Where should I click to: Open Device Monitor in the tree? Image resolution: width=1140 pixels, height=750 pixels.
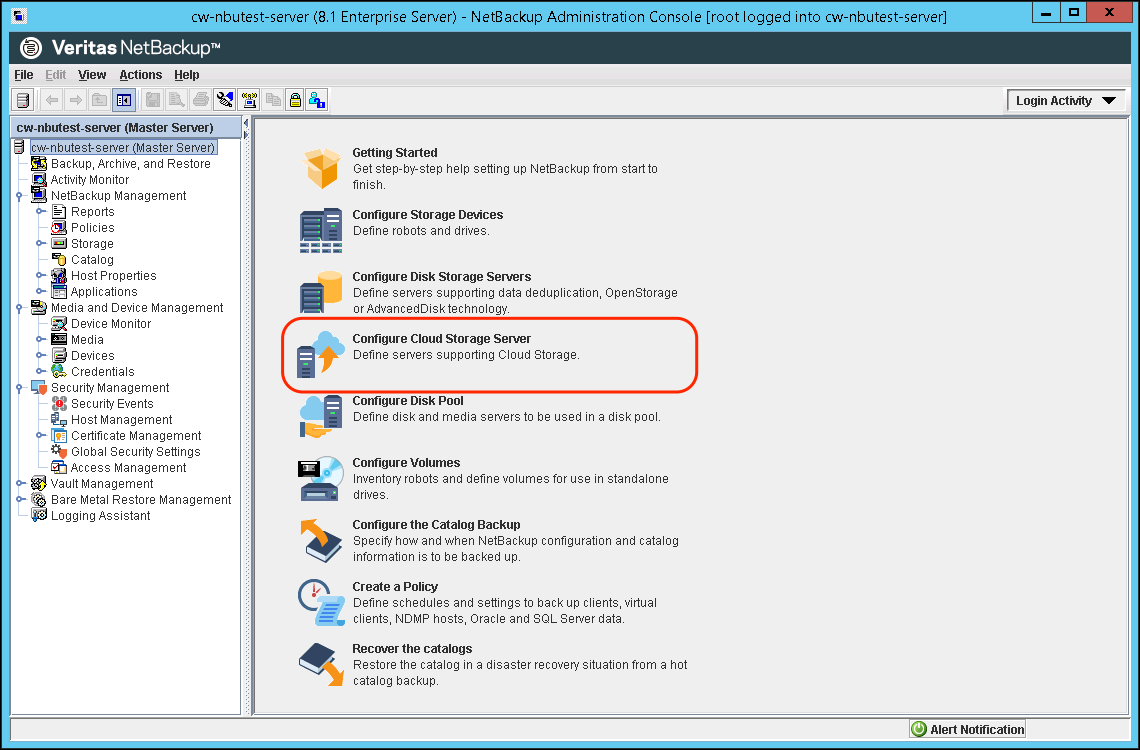pos(111,323)
